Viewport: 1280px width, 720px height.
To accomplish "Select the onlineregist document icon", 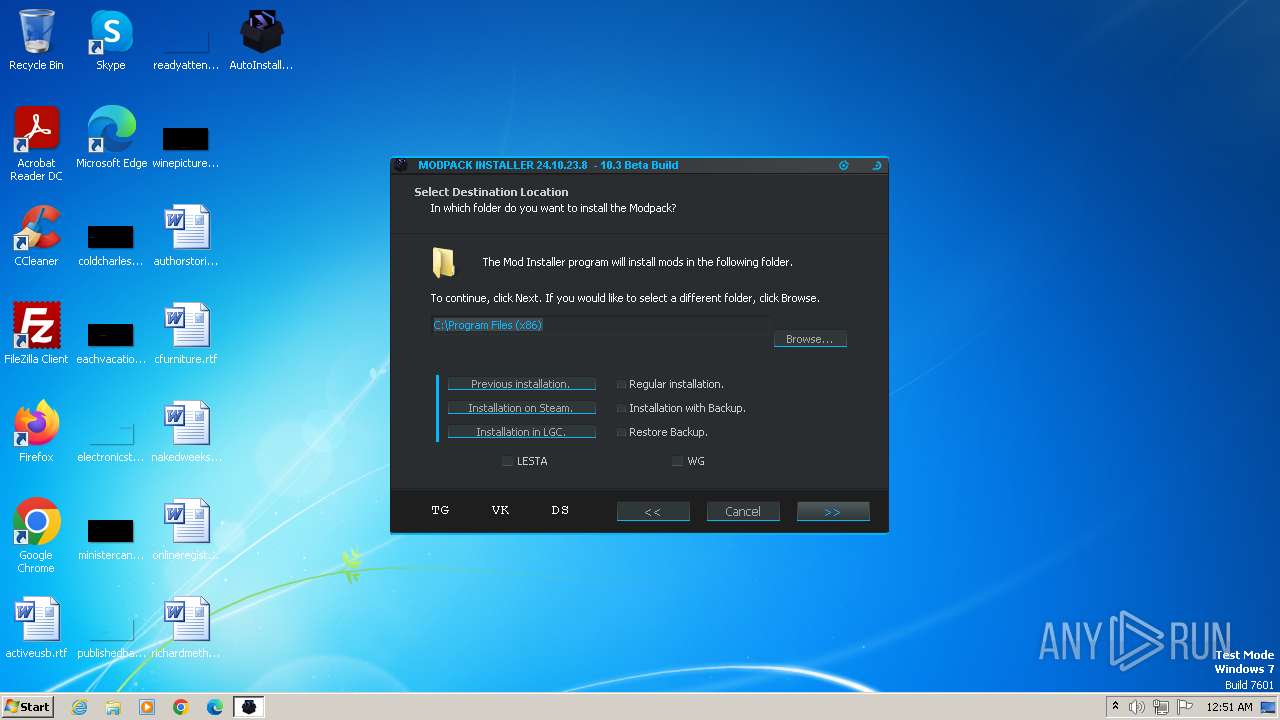I will pyautogui.click(x=186, y=530).
